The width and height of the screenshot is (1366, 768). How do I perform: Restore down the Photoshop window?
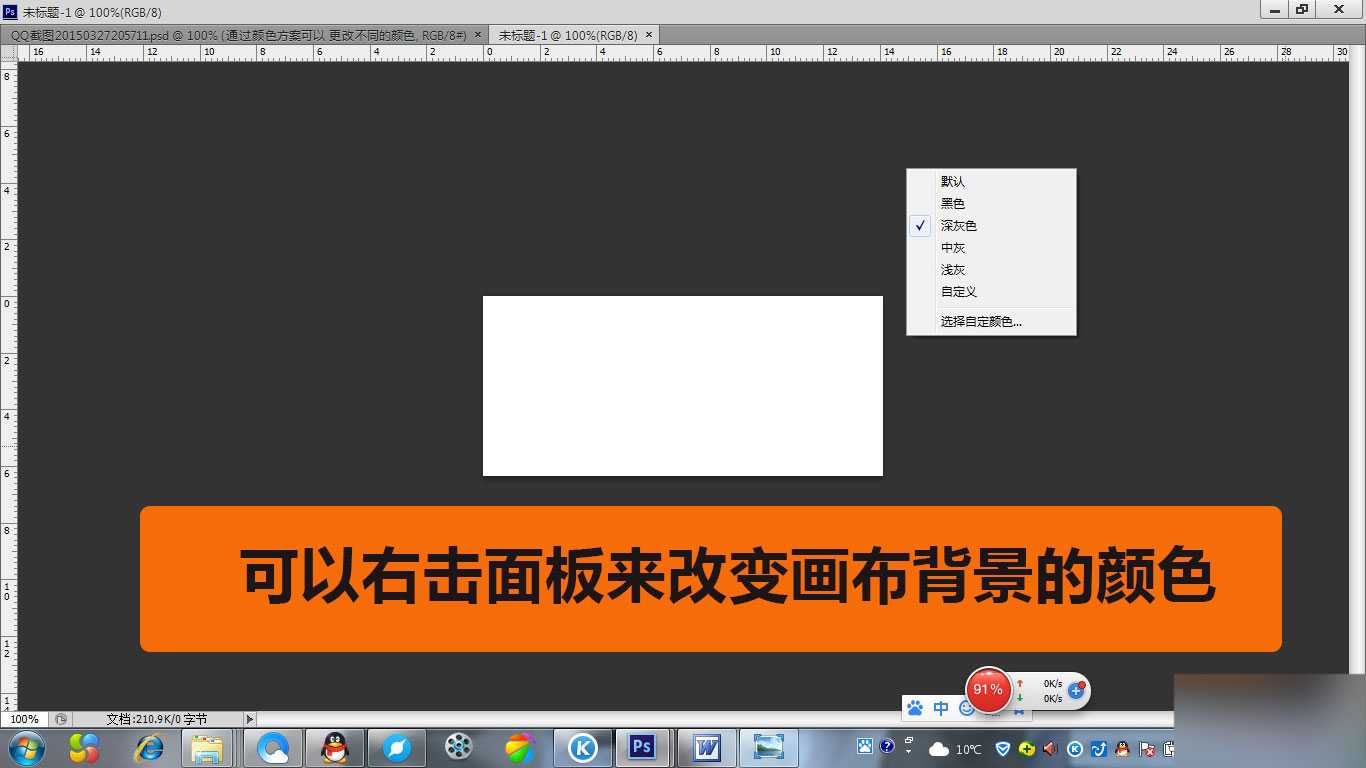tap(1301, 9)
